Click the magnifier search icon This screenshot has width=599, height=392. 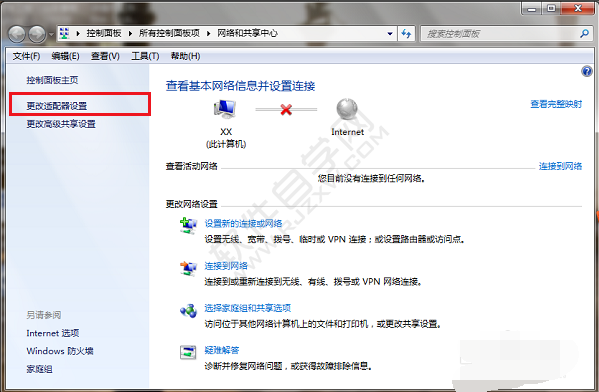(584, 34)
